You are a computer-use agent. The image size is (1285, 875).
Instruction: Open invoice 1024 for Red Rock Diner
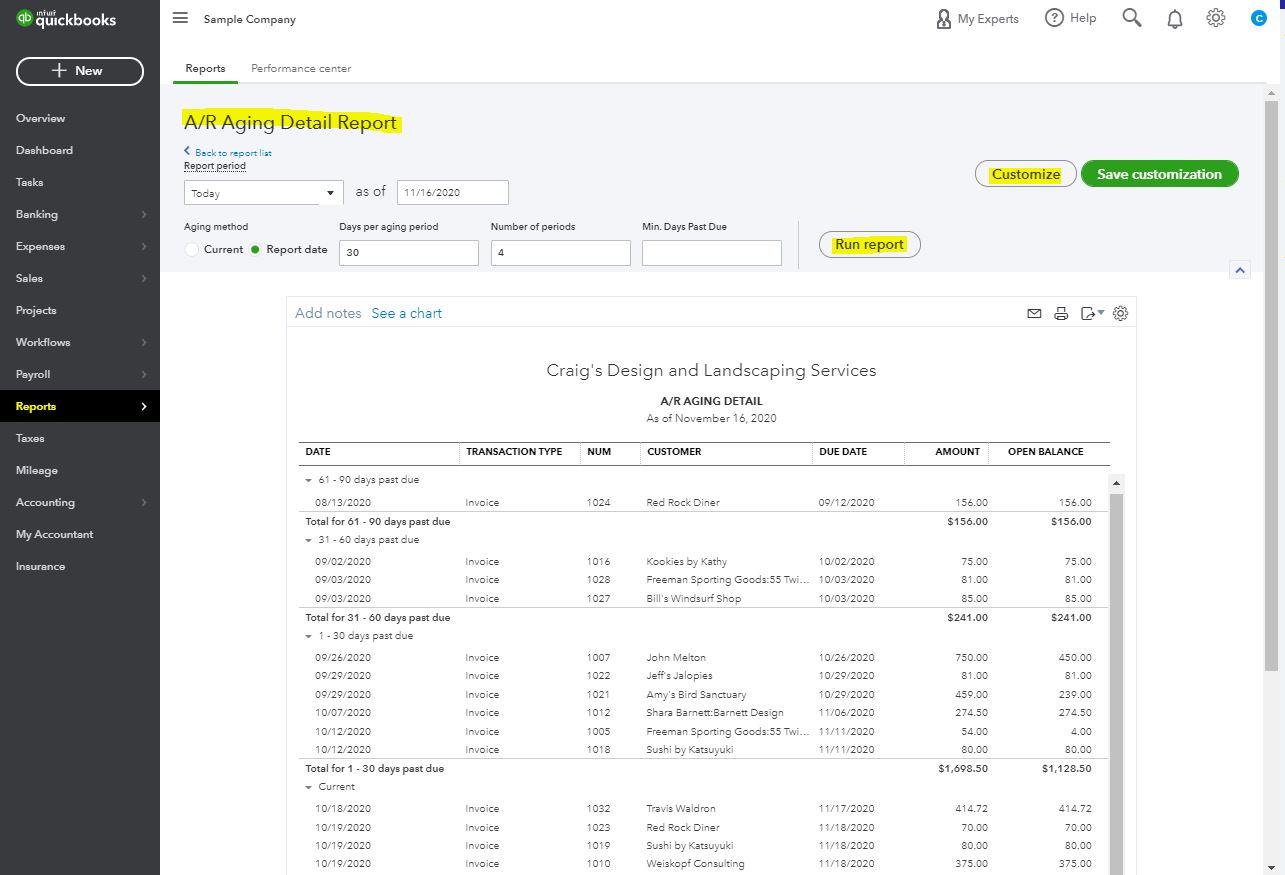[x=704, y=503]
